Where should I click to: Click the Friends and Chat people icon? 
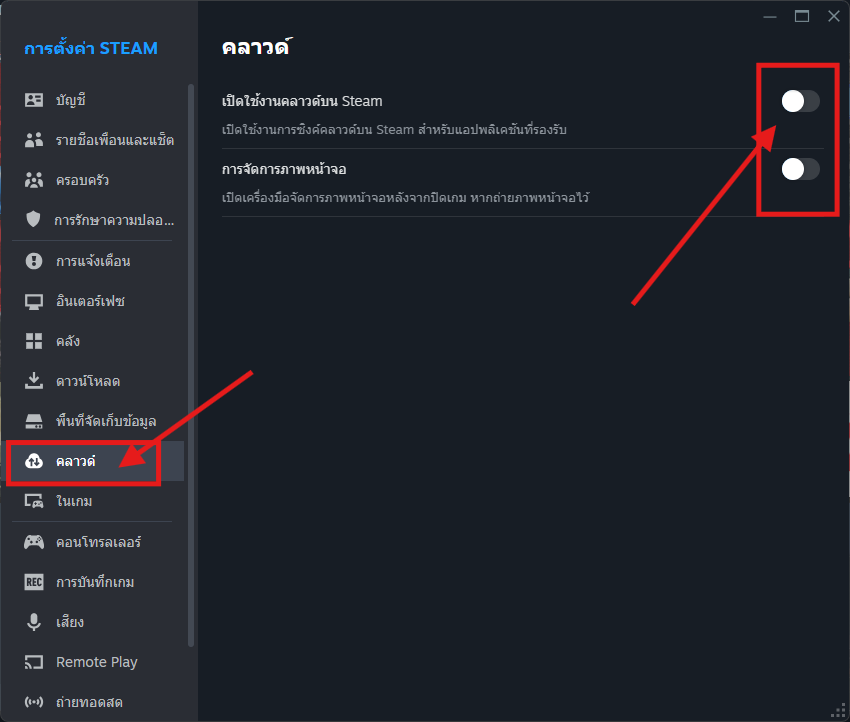pyautogui.click(x=34, y=140)
